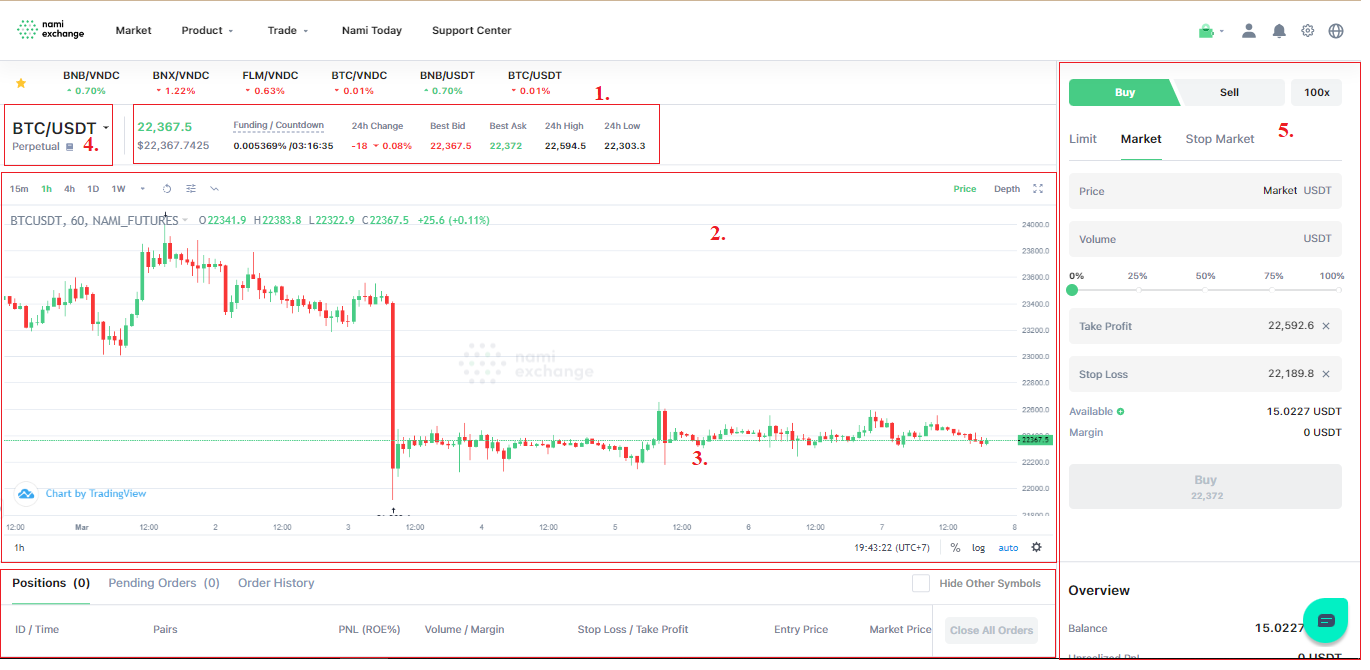1370x670 pixels.
Task: Click the Perpetual info icon
Action: (69, 147)
